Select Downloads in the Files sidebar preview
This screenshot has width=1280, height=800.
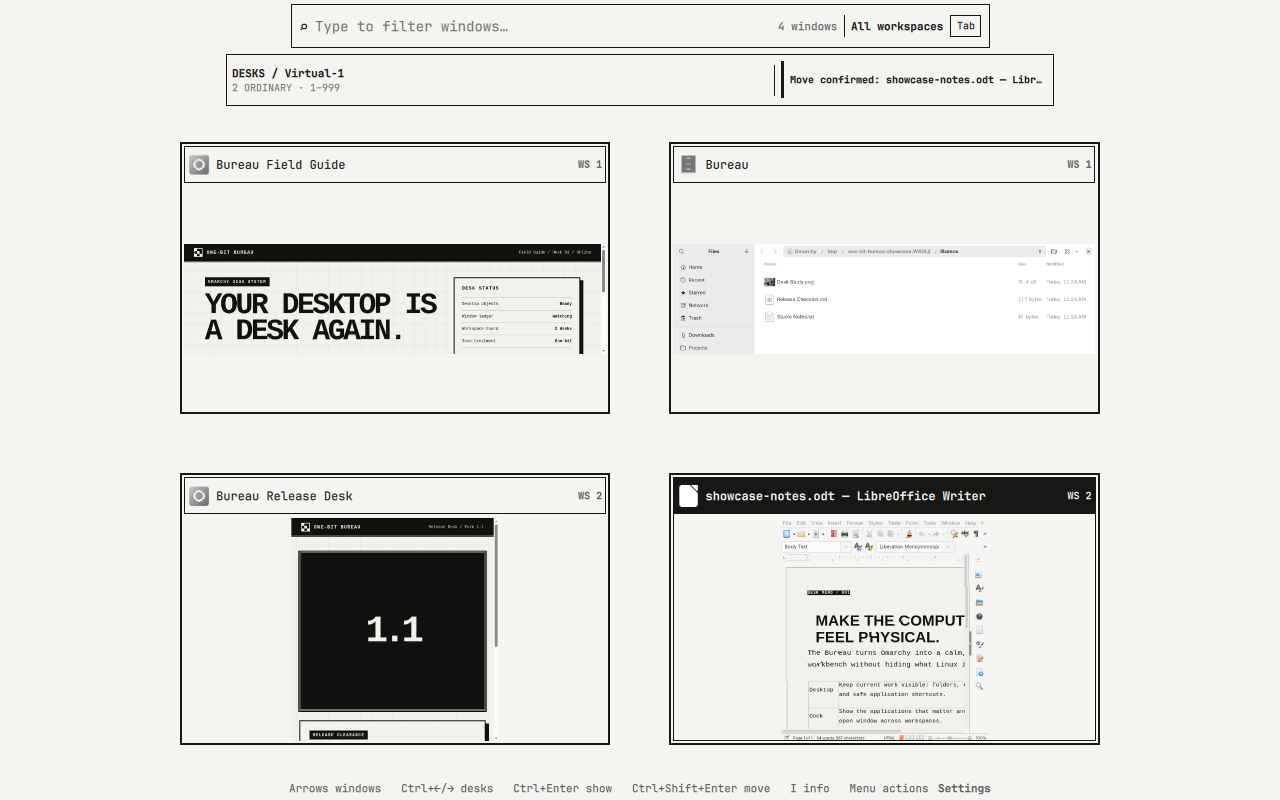(714, 335)
